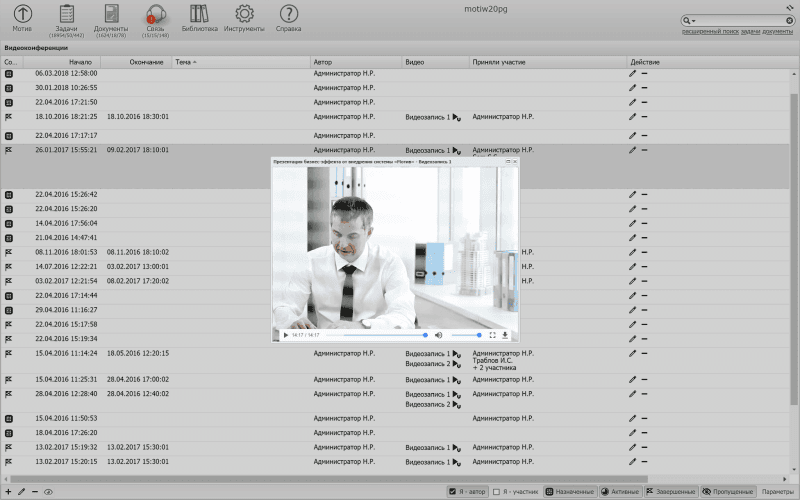Open Параметры in the bottom bar
Viewport: 800px width, 500px height.
[x=777, y=492]
